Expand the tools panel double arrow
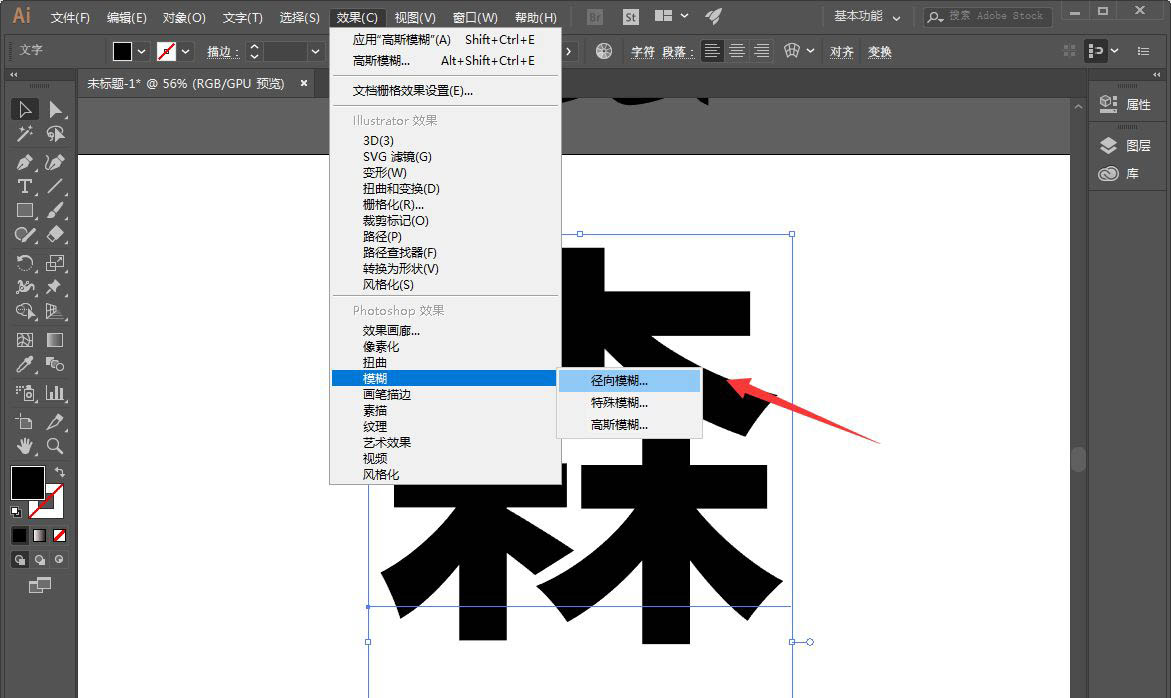Screen dimensions: 1171x698 [x=13, y=75]
